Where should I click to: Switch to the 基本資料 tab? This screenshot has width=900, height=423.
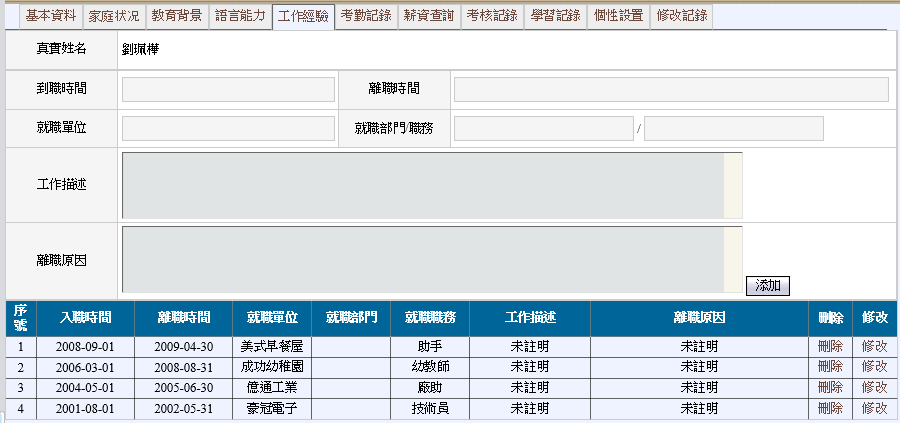coord(50,16)
